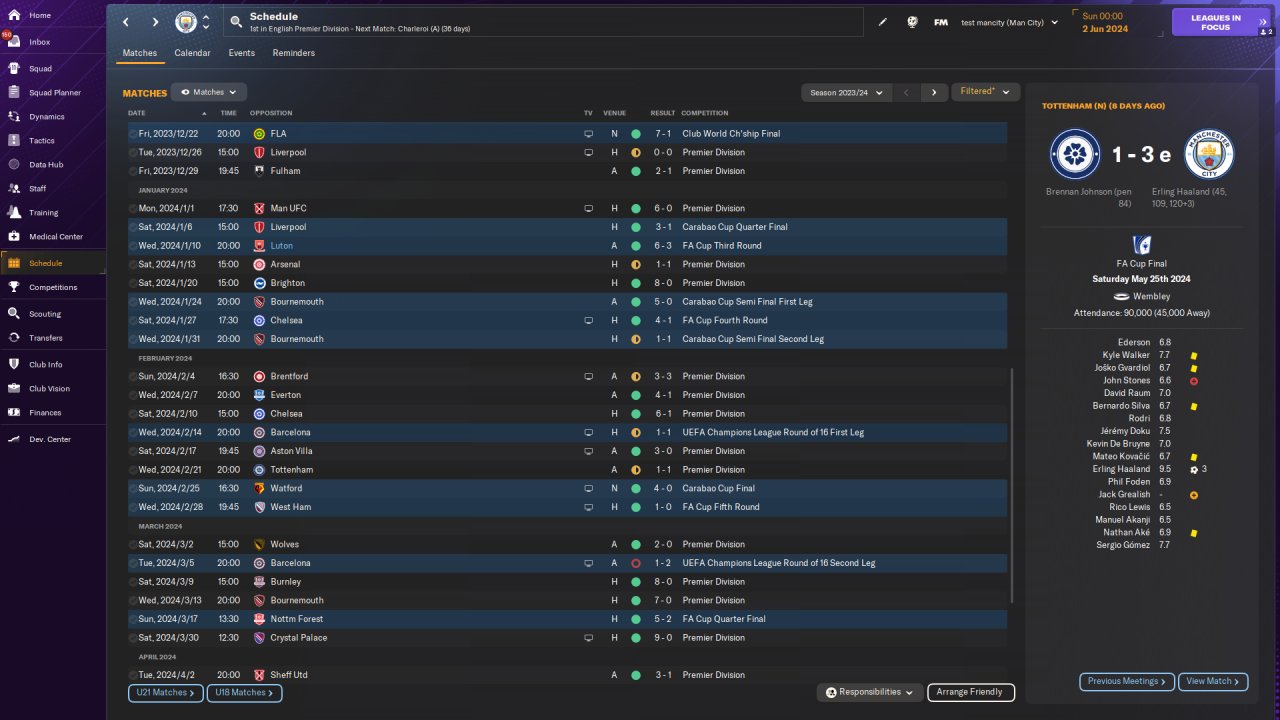Click the match list vertical scrollbar
Image resolution: width=1280 pixels, height=720 pixels.
tap(1013, 485)
